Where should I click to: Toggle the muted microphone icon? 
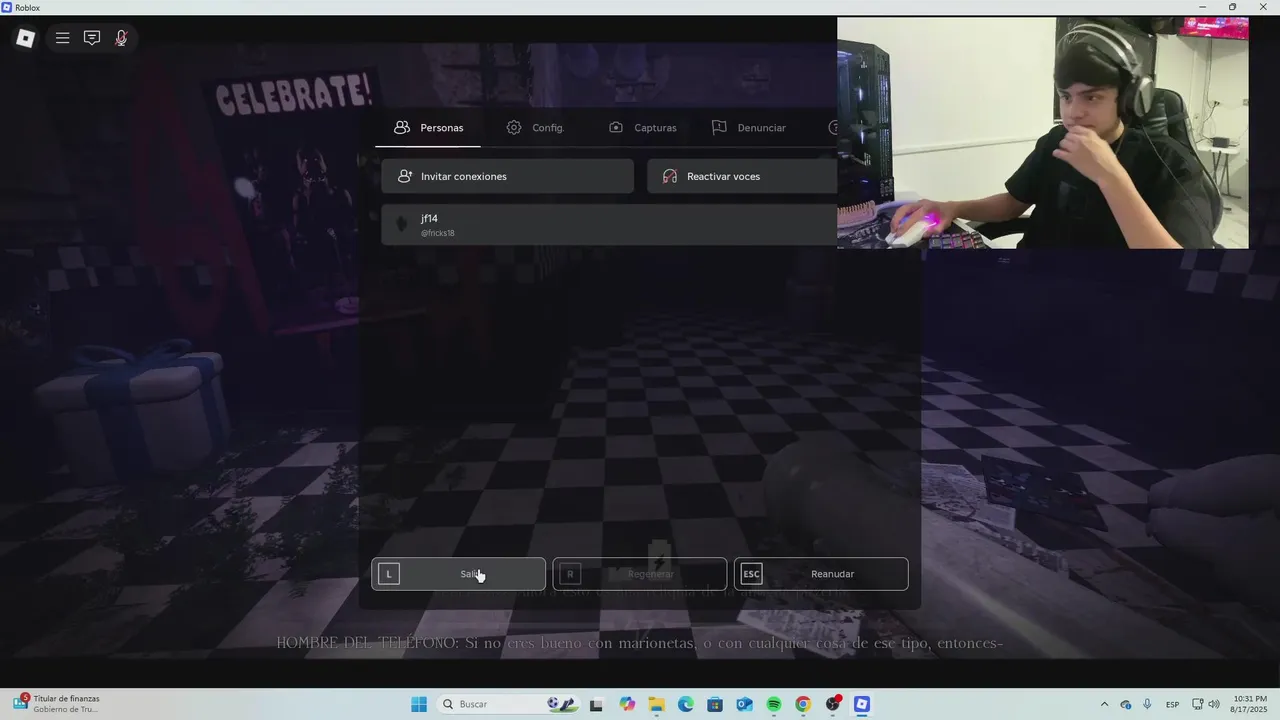coord(121,38)
